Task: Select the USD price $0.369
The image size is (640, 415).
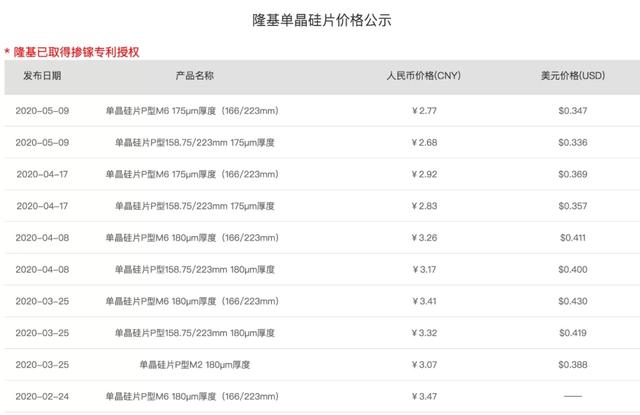Action: (573, 174)
